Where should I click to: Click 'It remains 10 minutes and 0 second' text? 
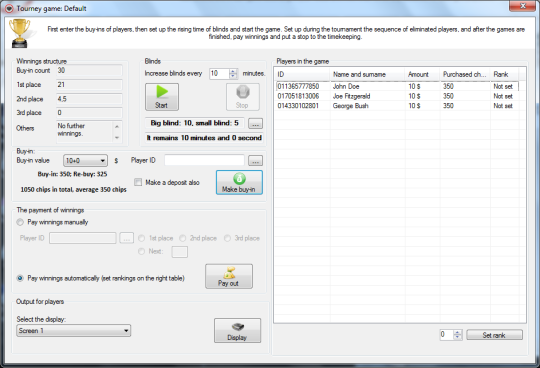[204, 138]
